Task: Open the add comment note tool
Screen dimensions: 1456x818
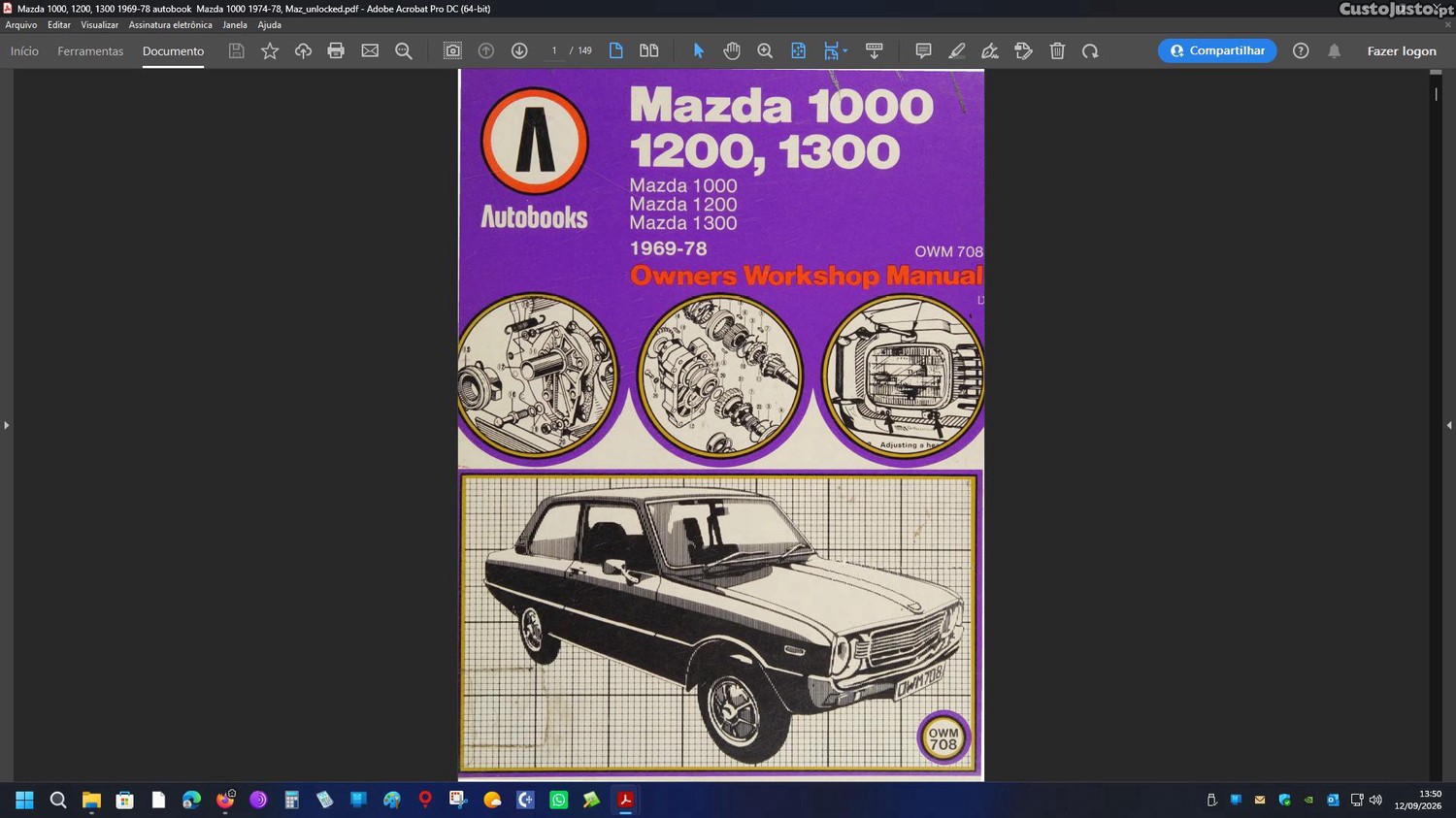Action: point(923,51)
